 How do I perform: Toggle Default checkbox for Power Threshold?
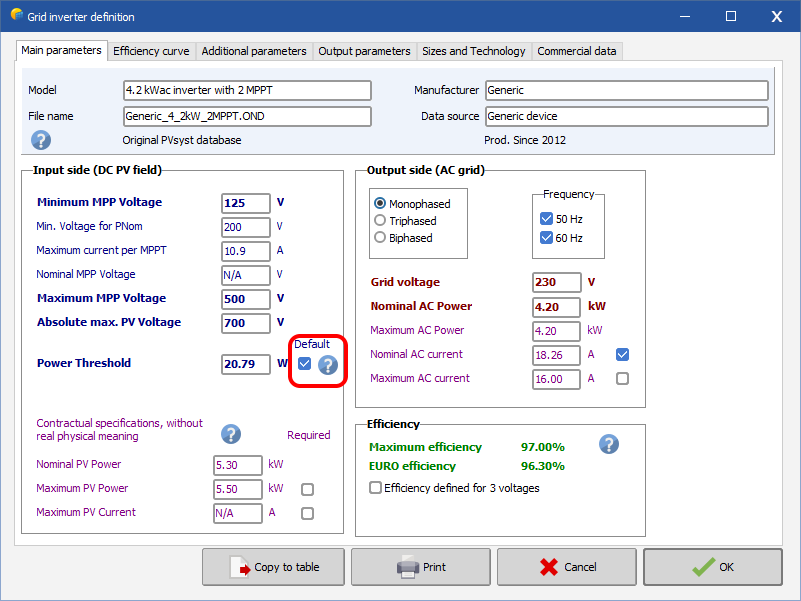(x=304, y=364)
